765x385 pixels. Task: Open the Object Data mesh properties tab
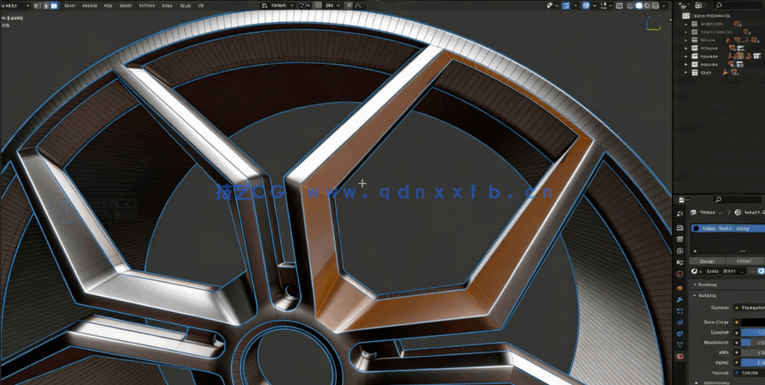[680, 345]
